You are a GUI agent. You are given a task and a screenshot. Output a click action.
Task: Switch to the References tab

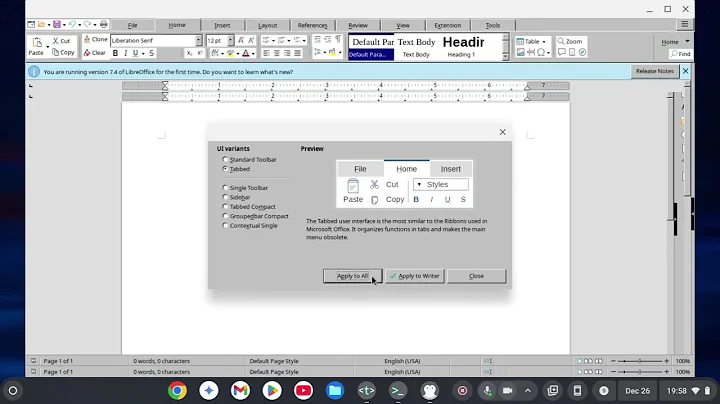(312, 25)
